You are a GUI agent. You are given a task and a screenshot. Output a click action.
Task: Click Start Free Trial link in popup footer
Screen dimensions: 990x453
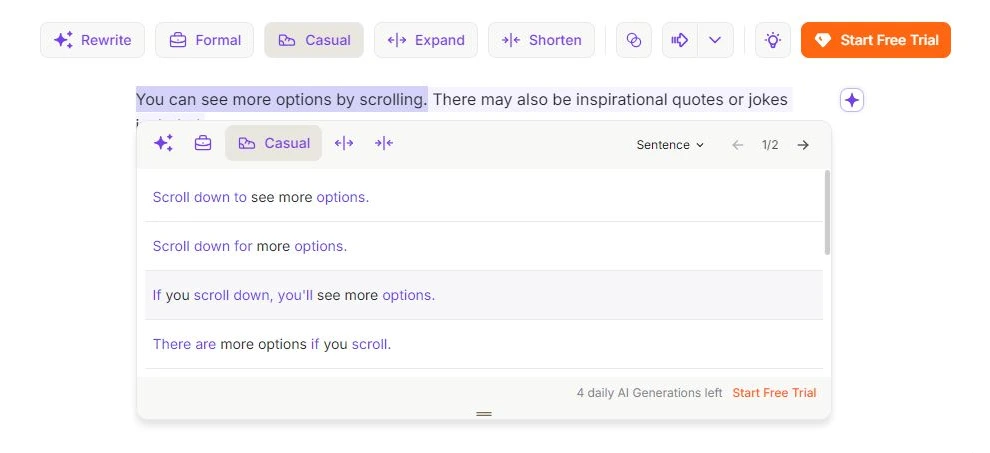point(774,393)
